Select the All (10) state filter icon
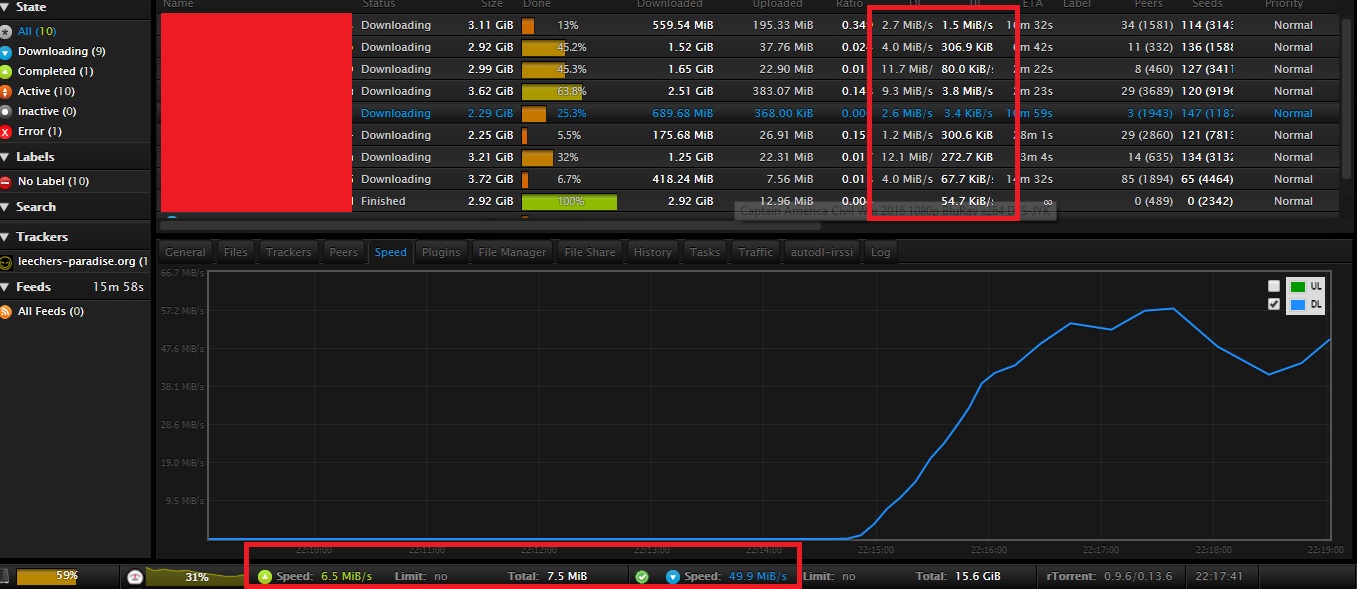Image resolution: width=1357 pixels, height=589 pixels. tap(6, 31)
